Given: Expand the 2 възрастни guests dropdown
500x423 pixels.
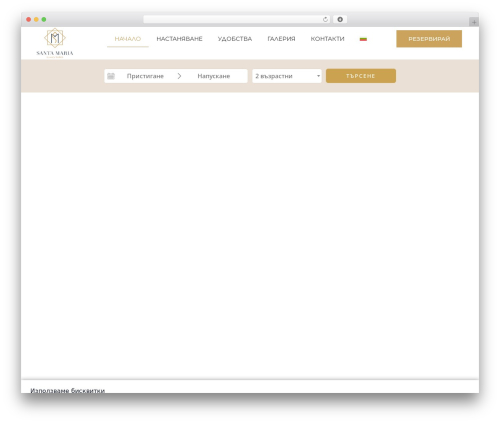Looking at the screenshot, I should pos(287,76).
